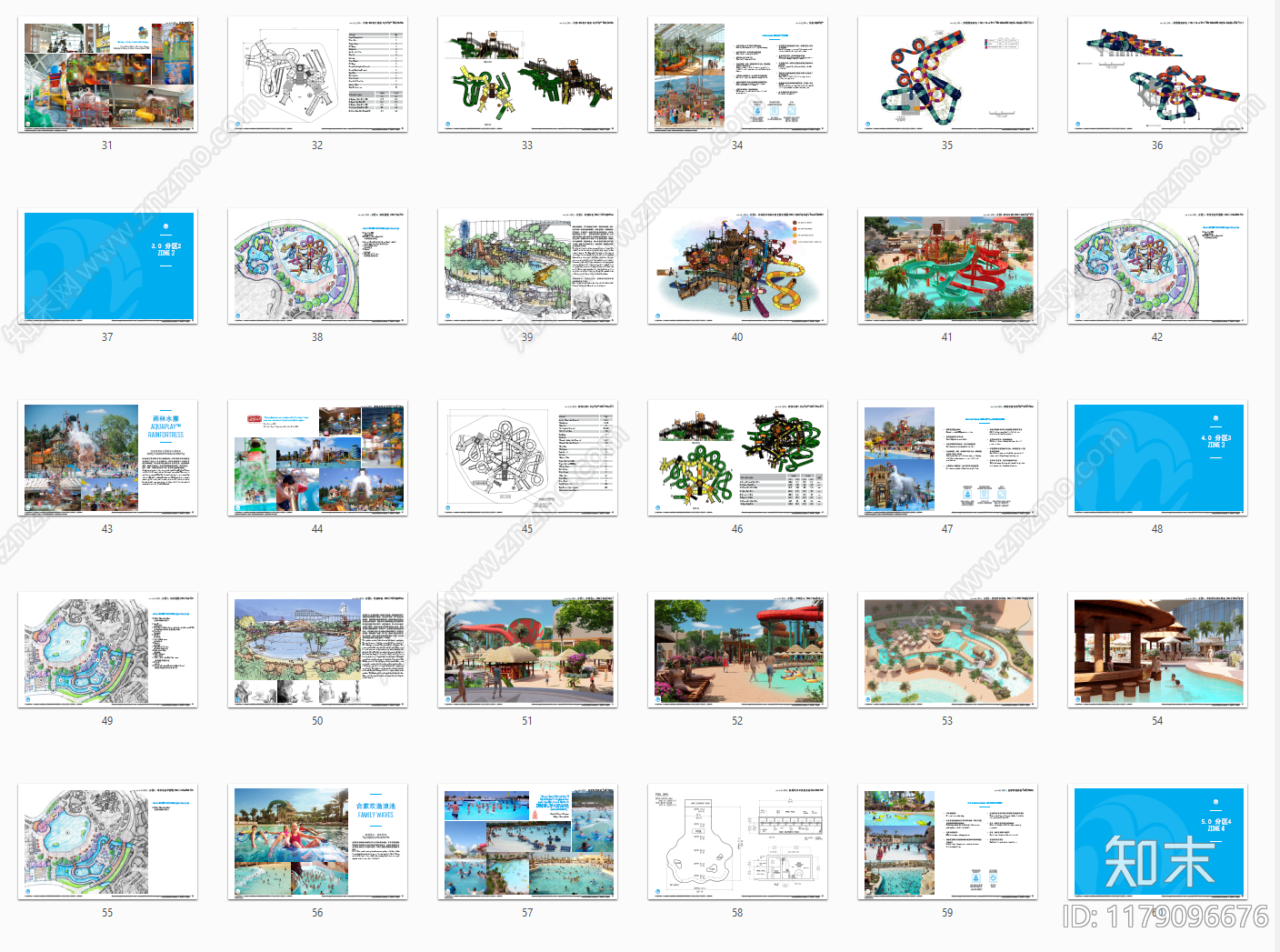This screenshot has height=952, width=1280.
Task: Open page thumbnail 57 wave pool photos
Action: coord(527,842)
